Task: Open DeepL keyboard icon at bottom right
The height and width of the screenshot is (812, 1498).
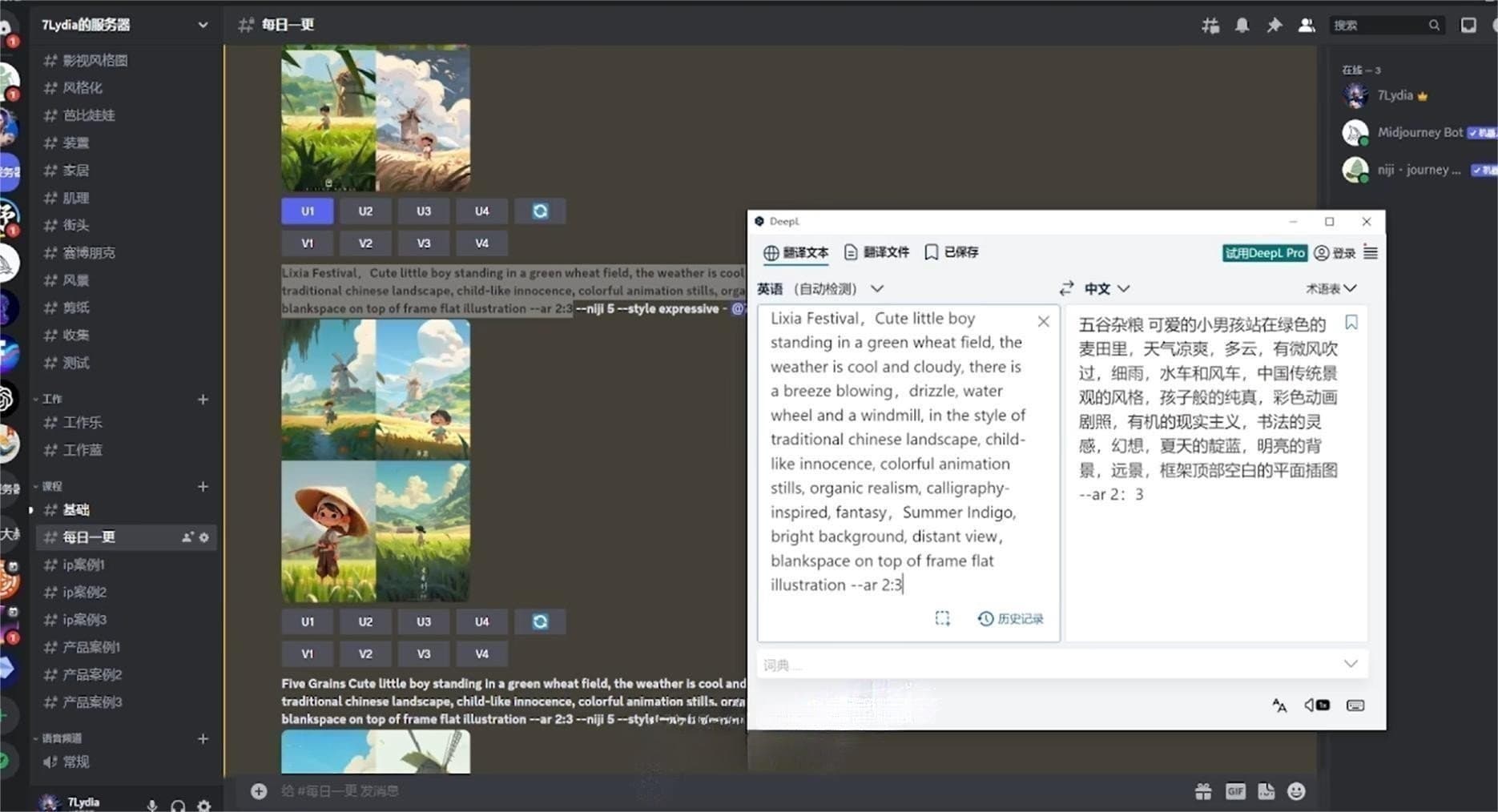Action: tap(1355, 705)
